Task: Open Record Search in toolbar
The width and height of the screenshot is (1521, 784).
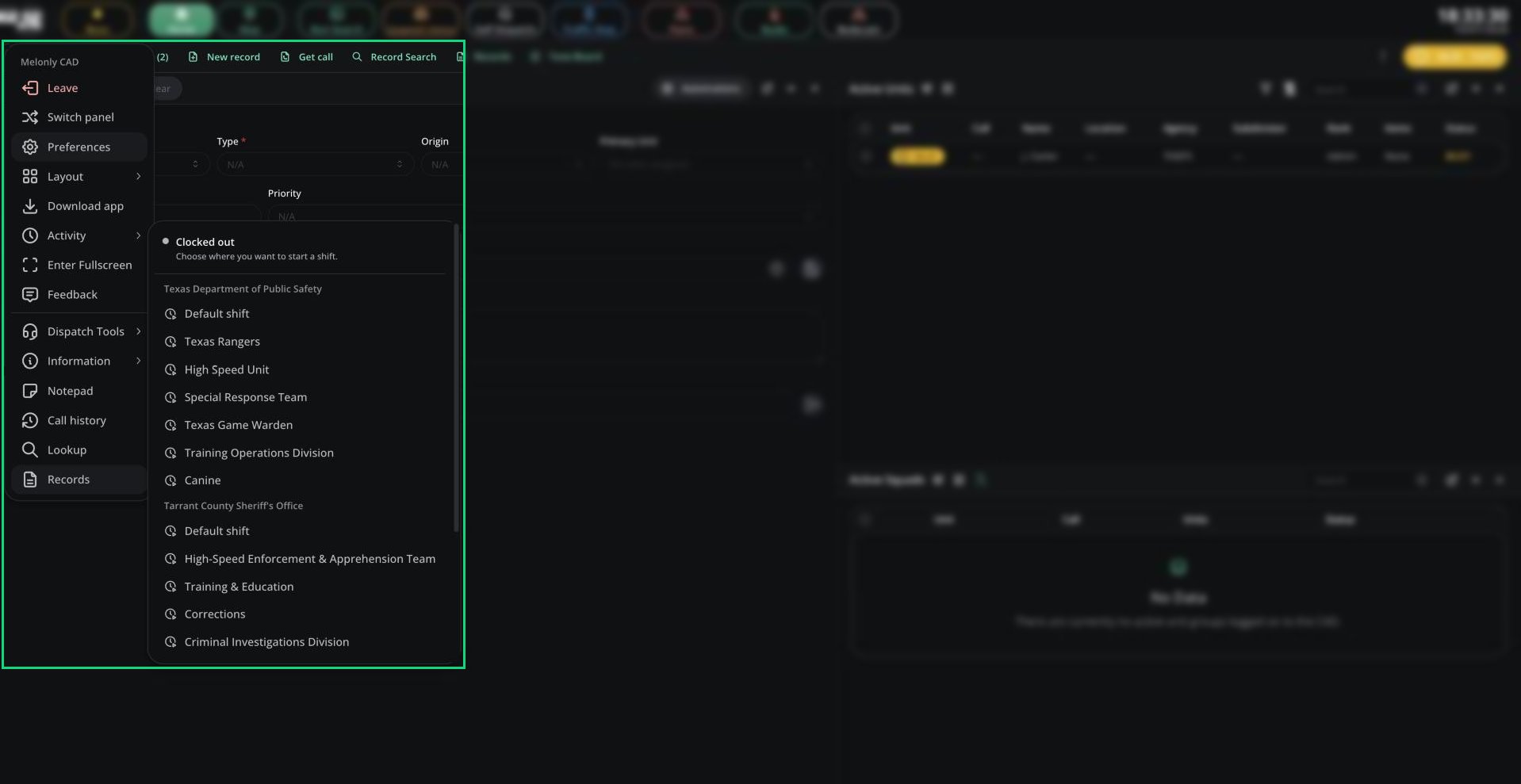Action: (394, 57)
